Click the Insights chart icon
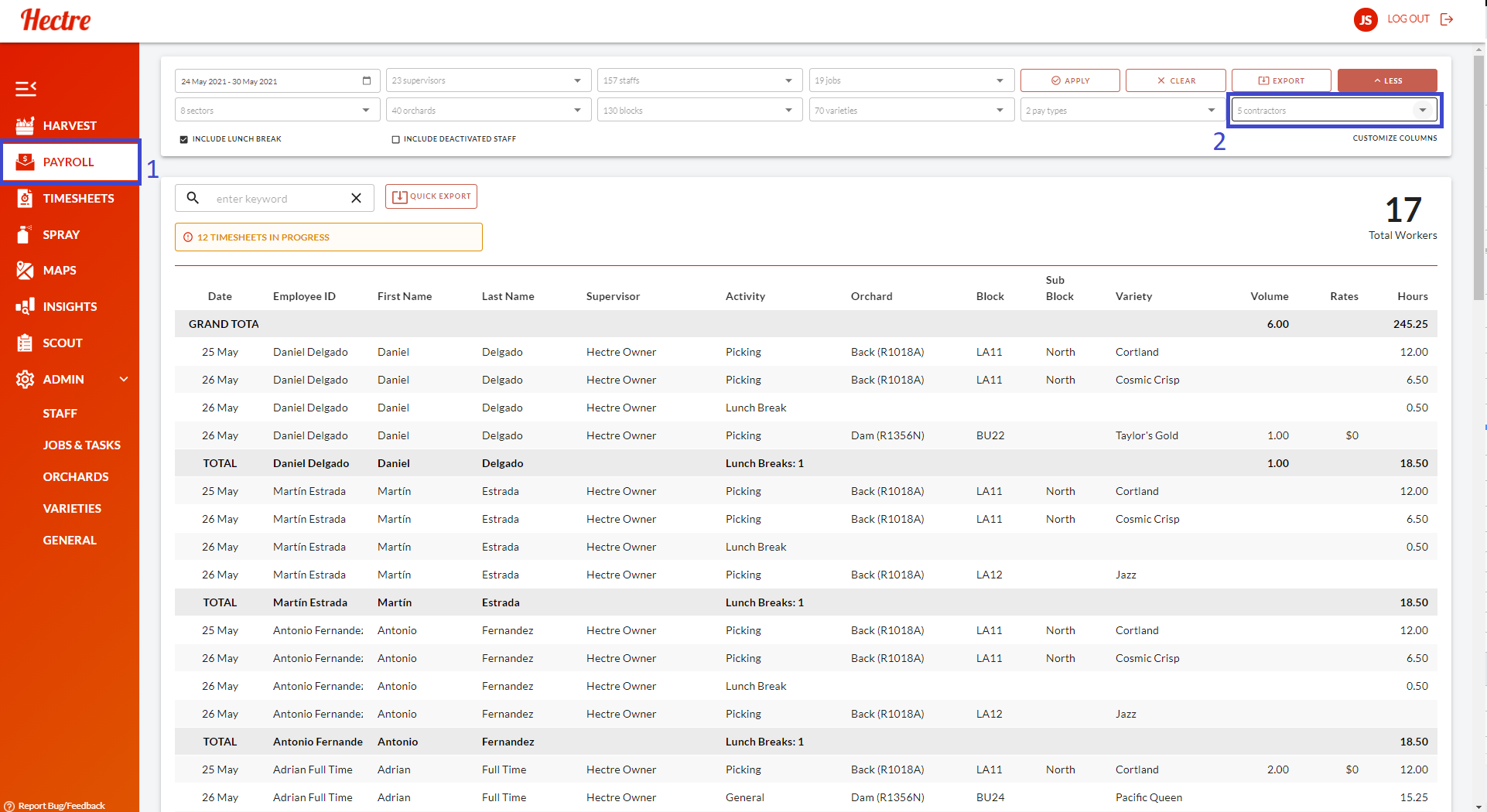Screen dimensions: 1487x812 [25, 306]
